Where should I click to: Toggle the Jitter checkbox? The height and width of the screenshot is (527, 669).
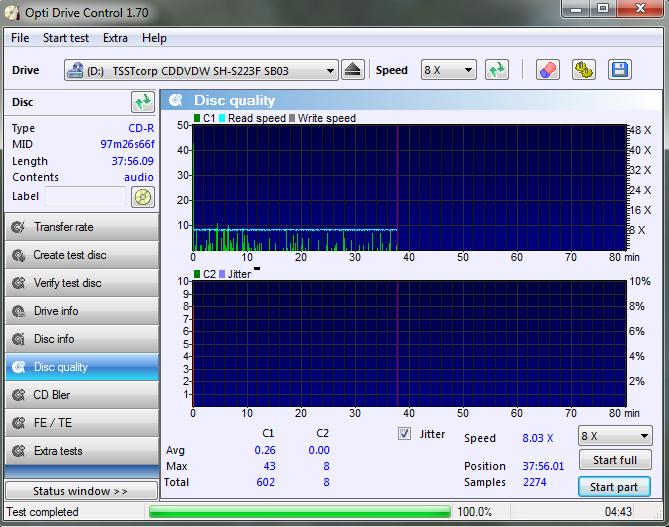click(x=405, y=434)
